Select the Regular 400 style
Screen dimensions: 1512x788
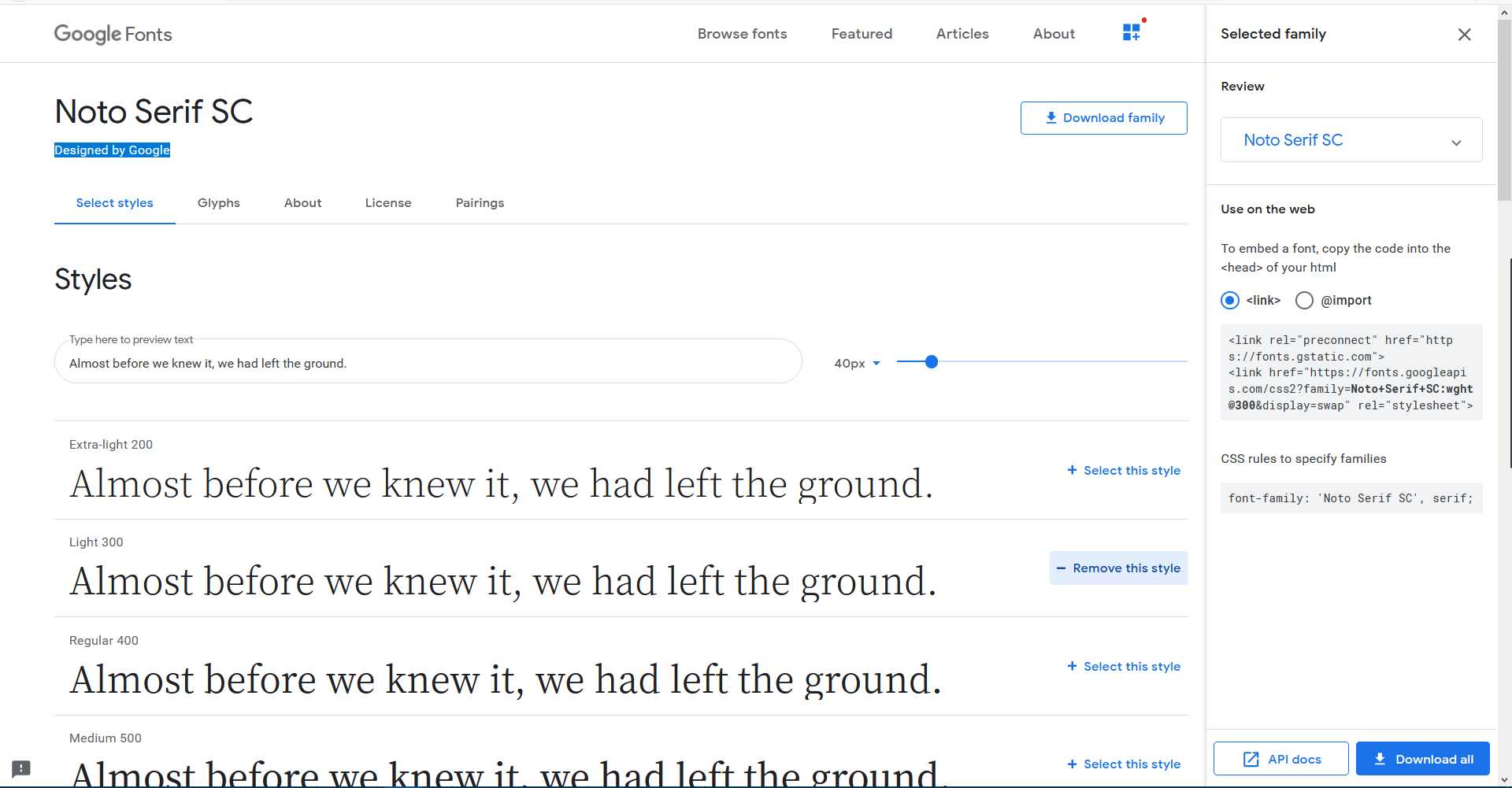pyautogui.click(x=1124, y=666)
